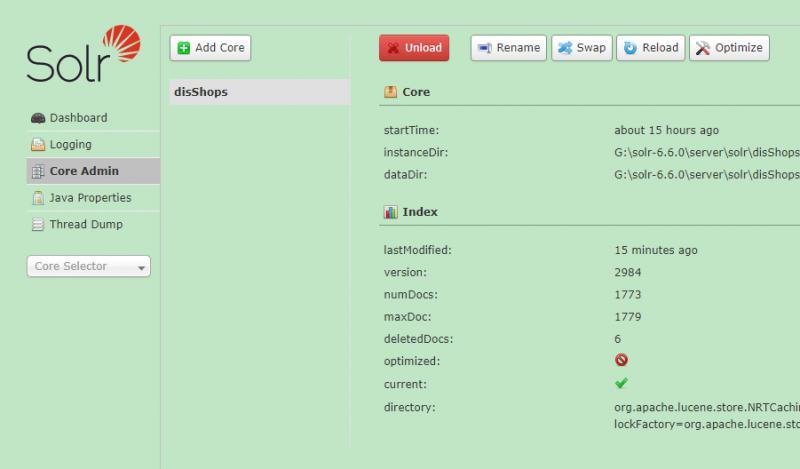
Task: Click the version value 2984
Action: coord(628,272)
